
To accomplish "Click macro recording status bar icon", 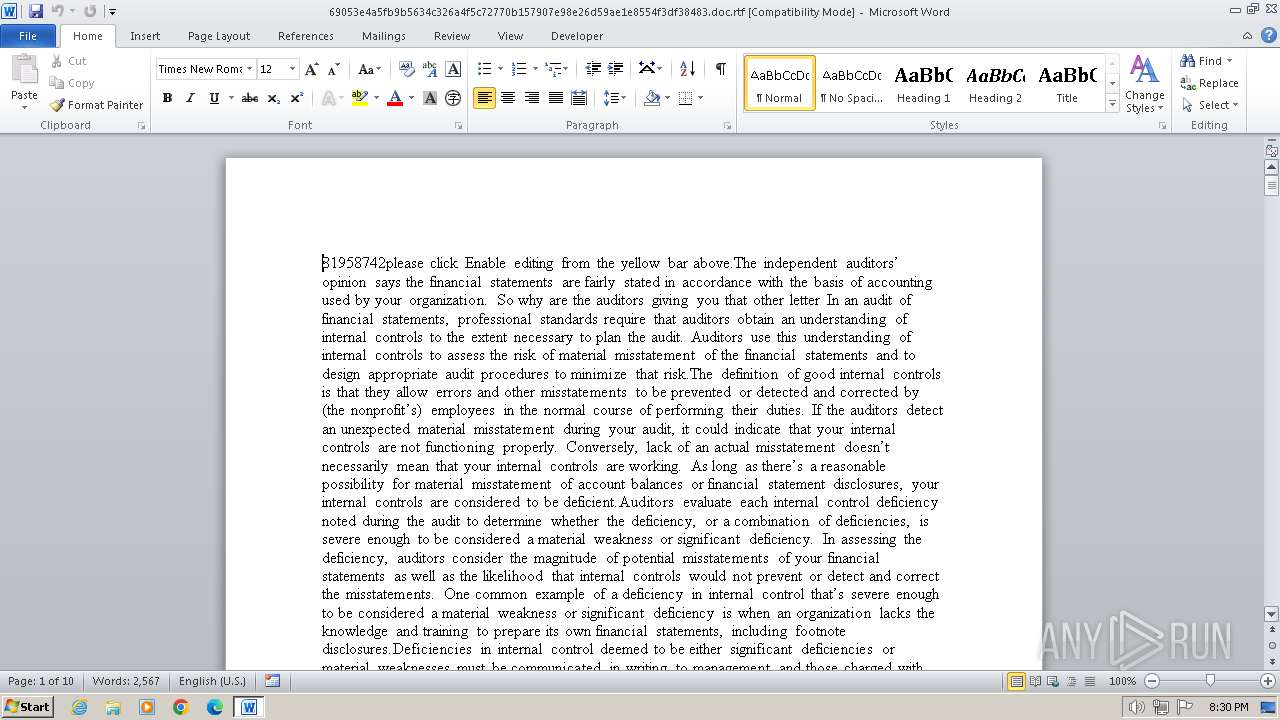I will click(x=272, y=681).
